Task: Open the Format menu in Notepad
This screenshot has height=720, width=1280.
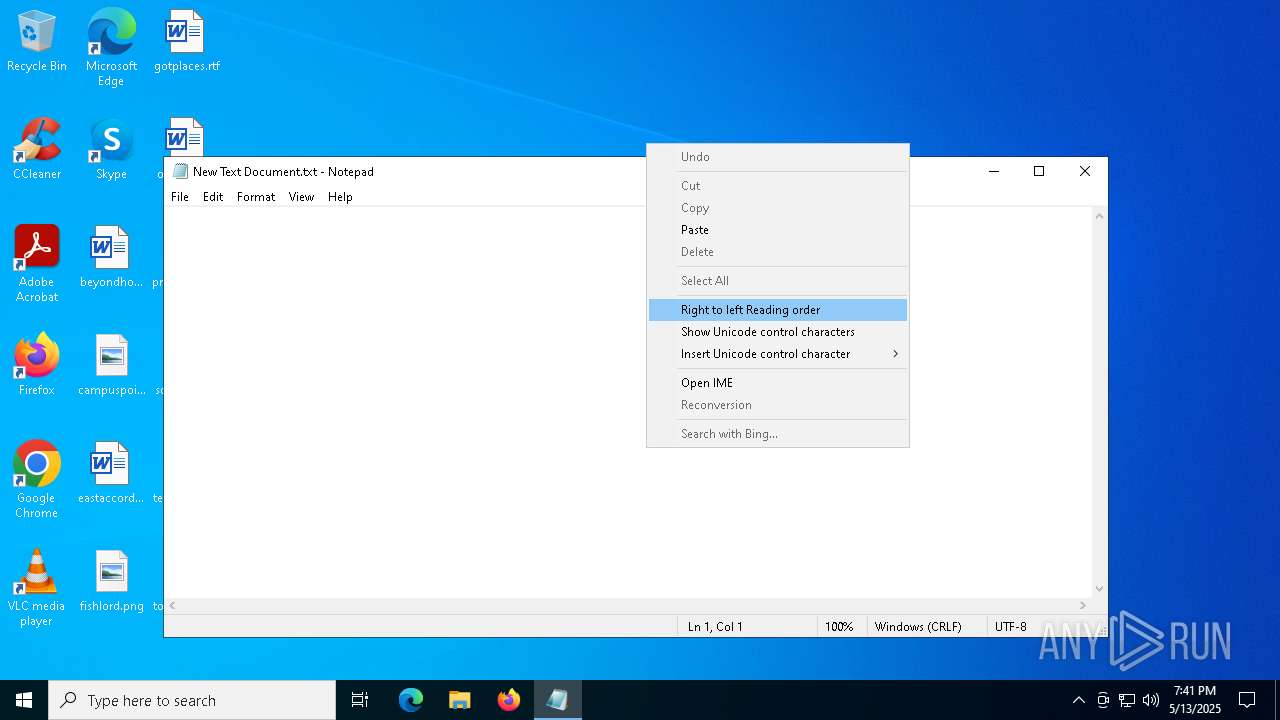Action: click(x=256, y=197)
